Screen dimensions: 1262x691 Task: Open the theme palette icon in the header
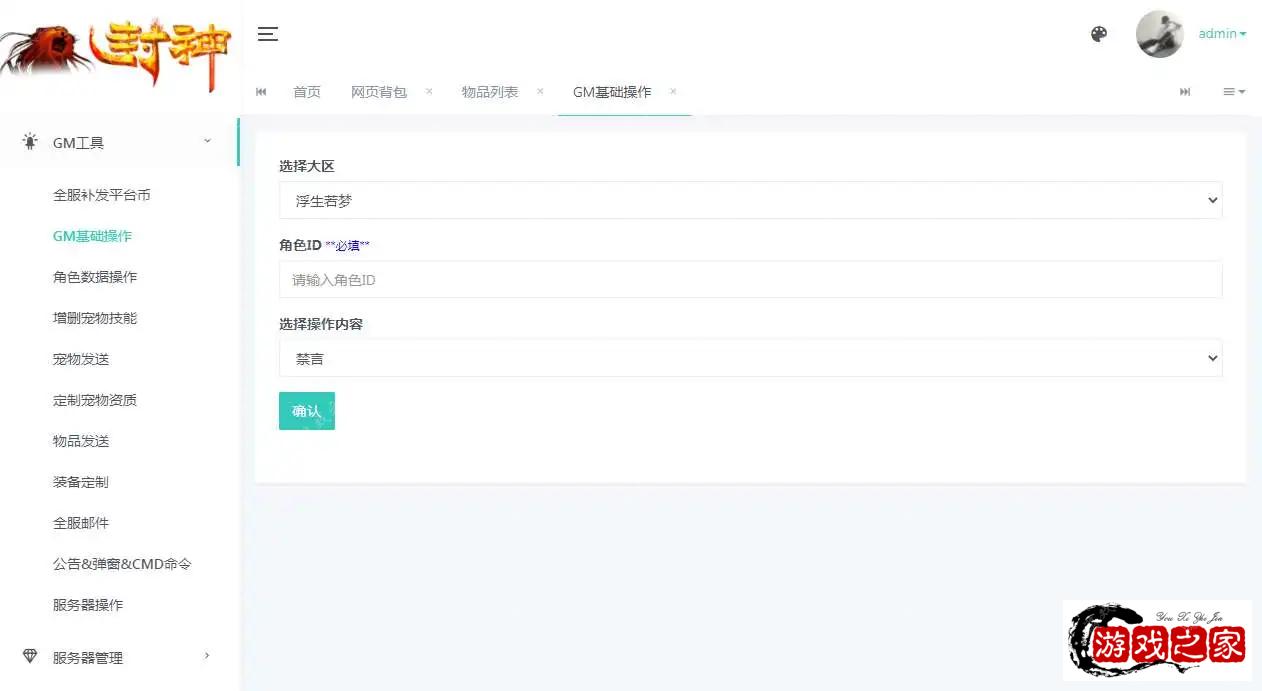click(1098, 33)
